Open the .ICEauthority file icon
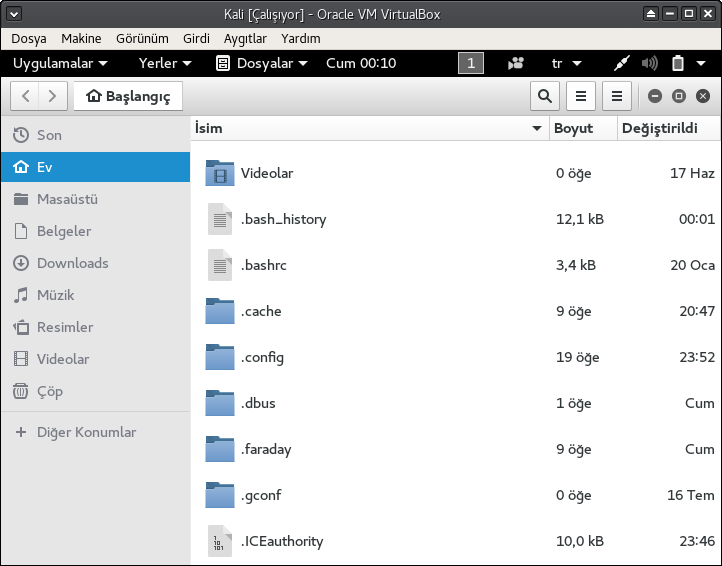The image size is (722, 566). pyautogui.click(x=219, y=541)
